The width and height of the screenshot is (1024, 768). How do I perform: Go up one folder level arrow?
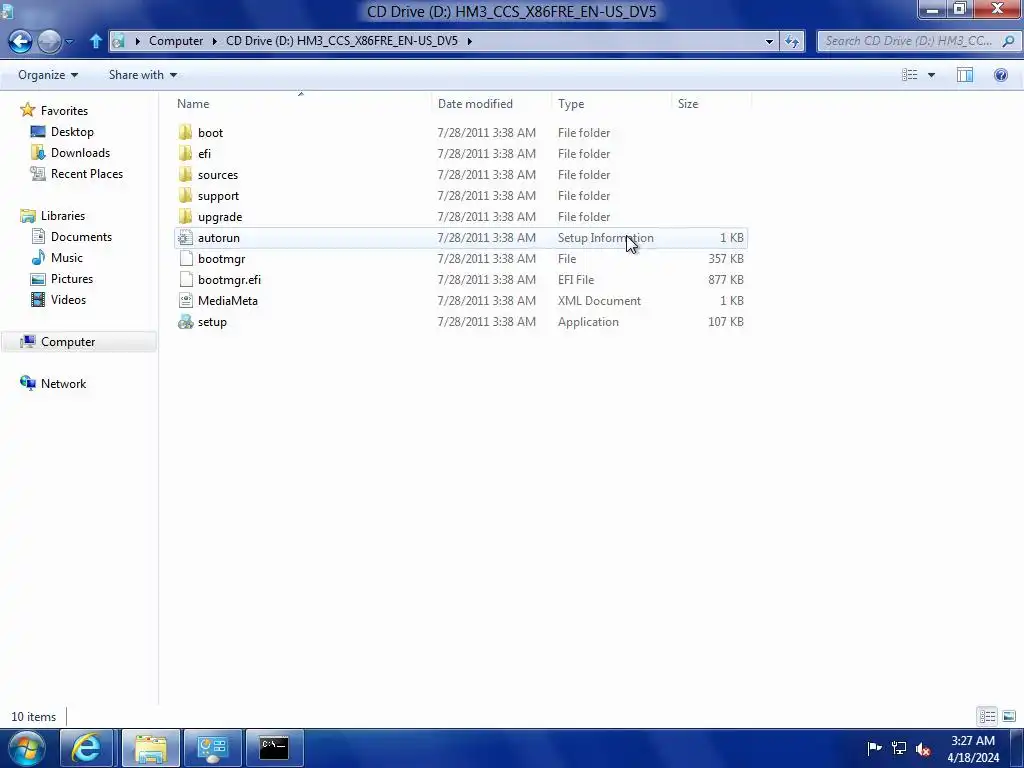point(95,41)
